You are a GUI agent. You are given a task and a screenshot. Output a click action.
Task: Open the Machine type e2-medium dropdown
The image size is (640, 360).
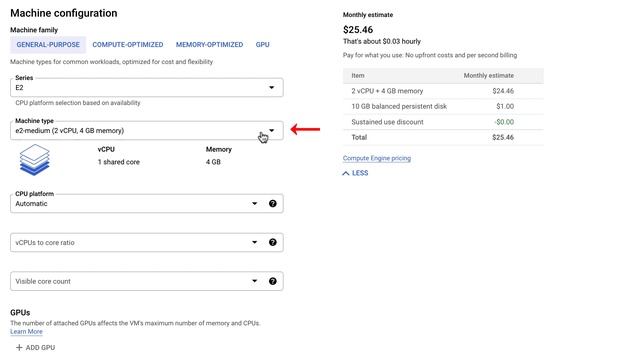147,131
